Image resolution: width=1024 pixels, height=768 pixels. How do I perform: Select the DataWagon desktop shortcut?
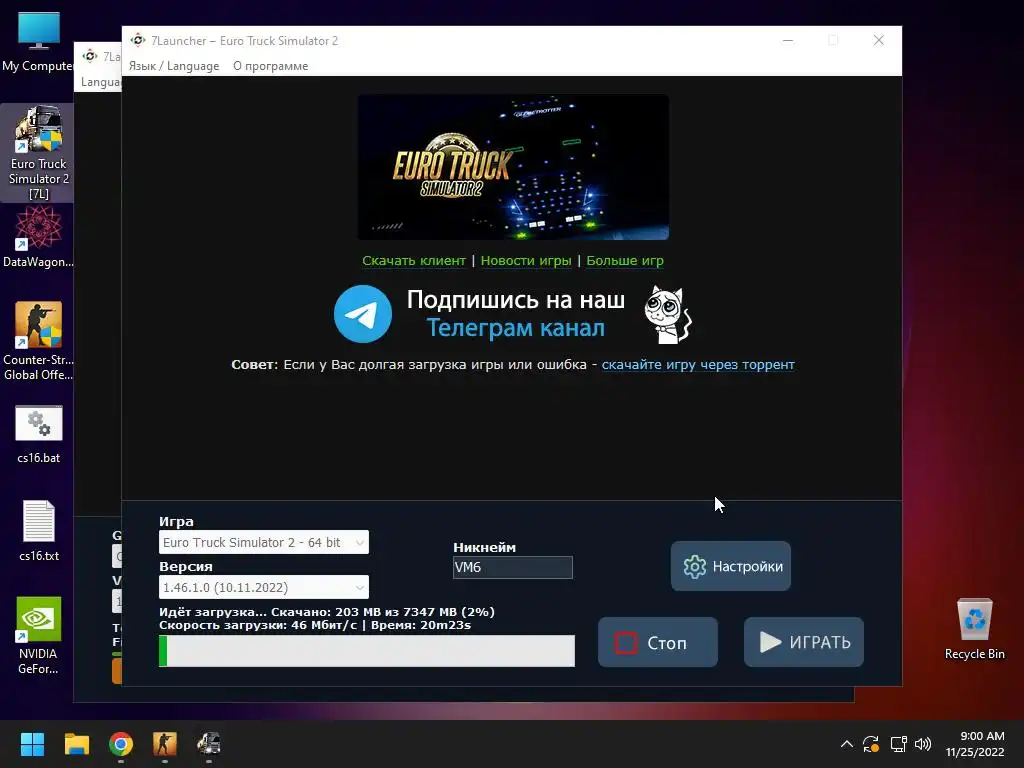pos(38,236)
